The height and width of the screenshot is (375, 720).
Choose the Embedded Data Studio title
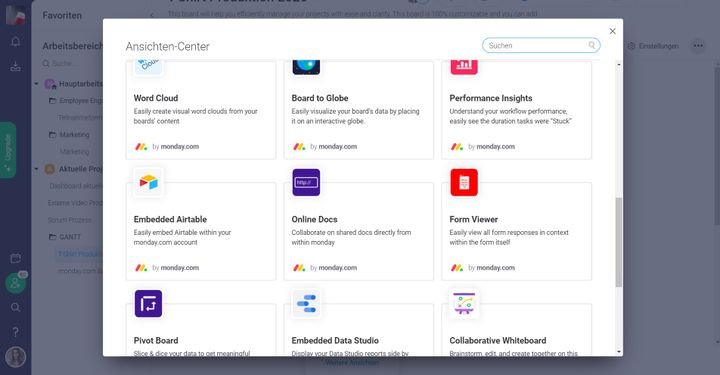pos(335,341)
